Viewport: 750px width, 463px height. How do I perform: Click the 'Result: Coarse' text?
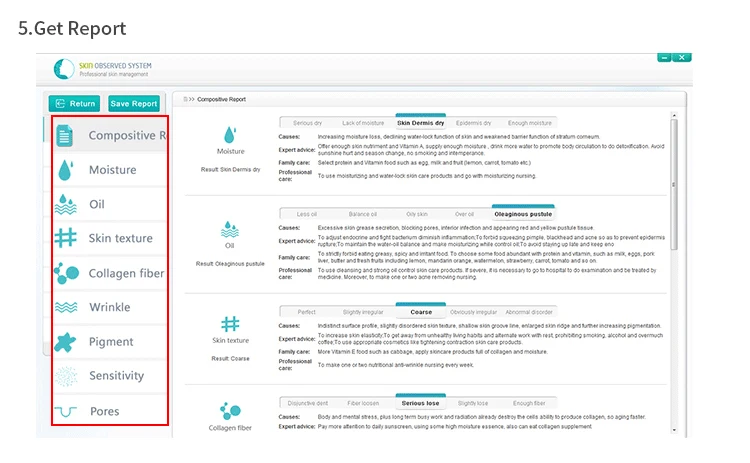pyautogui.click(x=231, y=358)
